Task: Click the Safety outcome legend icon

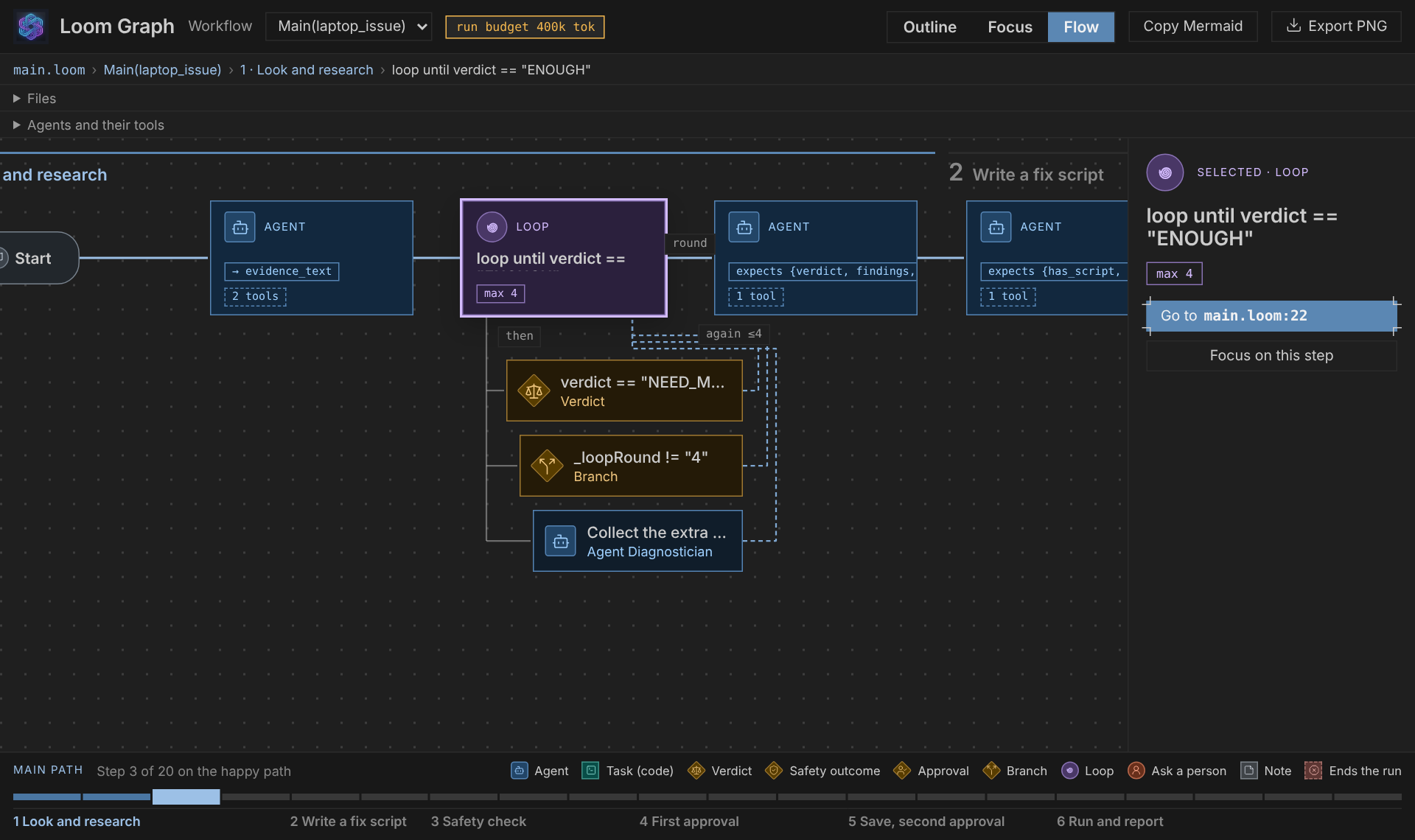Action: point(774,771)
